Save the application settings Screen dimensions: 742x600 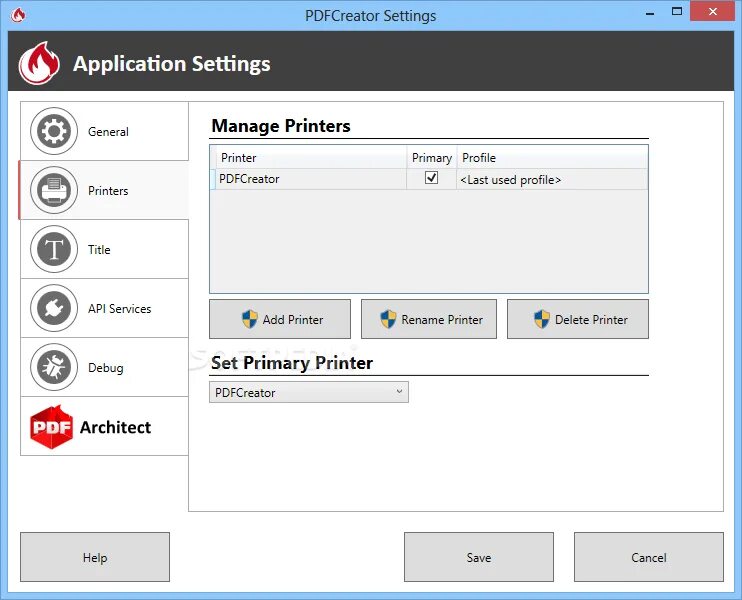click(478, 557)
